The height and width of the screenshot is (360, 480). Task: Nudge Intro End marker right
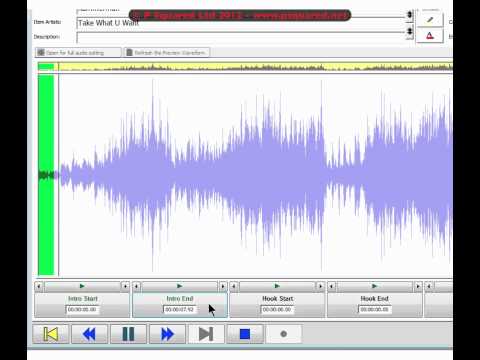tap(223, 286)
